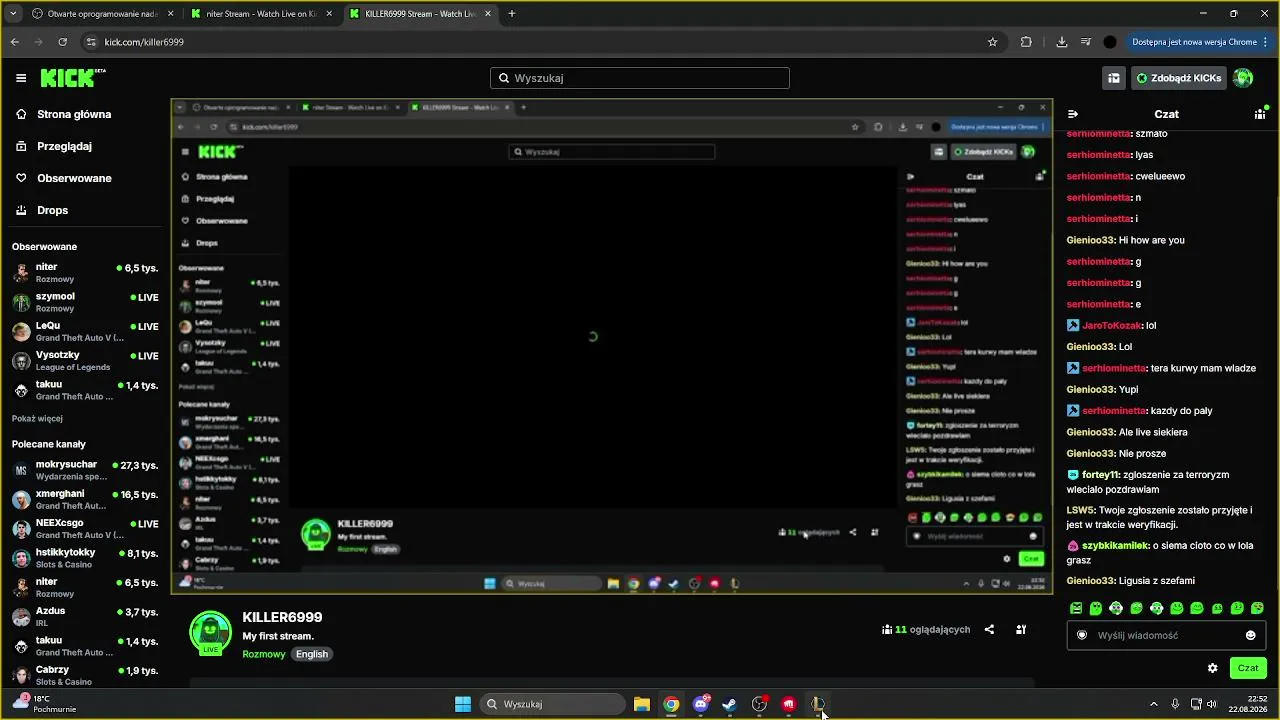The height and width of the screenshot is (720, 1280).
Task: Open Chrome downloads icon
Action: tap(1062, 42)
